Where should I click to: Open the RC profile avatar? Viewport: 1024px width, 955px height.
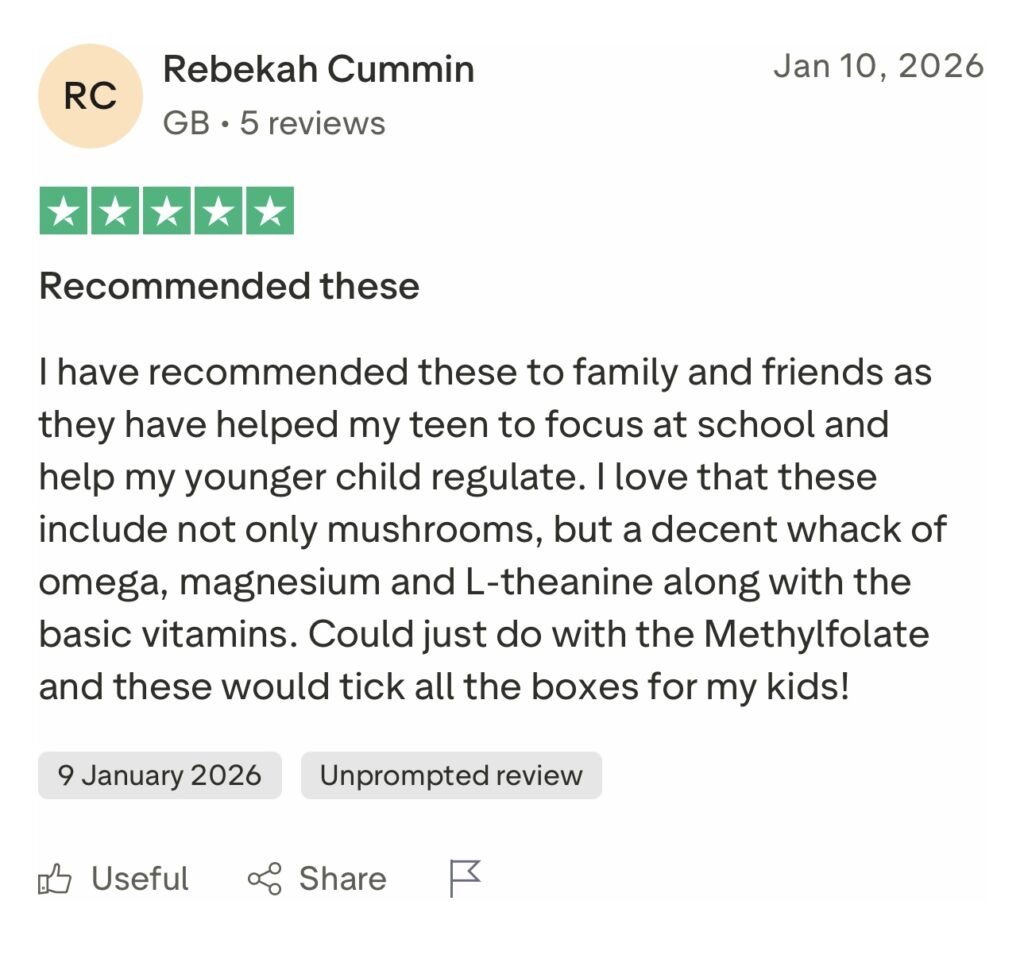pyautogui.click(x=90, y=96)
